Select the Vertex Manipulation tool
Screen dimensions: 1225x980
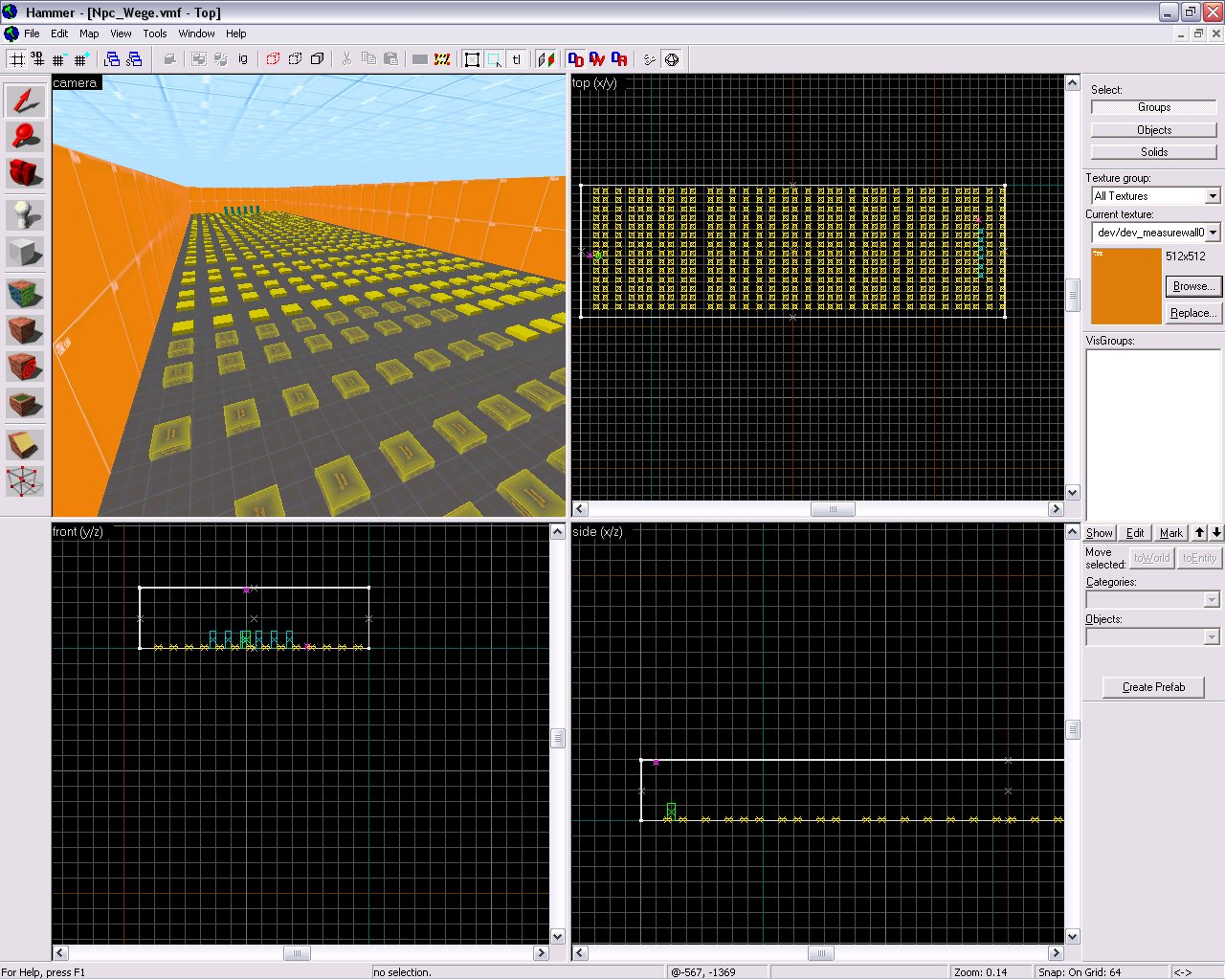[x=25, y=481]
